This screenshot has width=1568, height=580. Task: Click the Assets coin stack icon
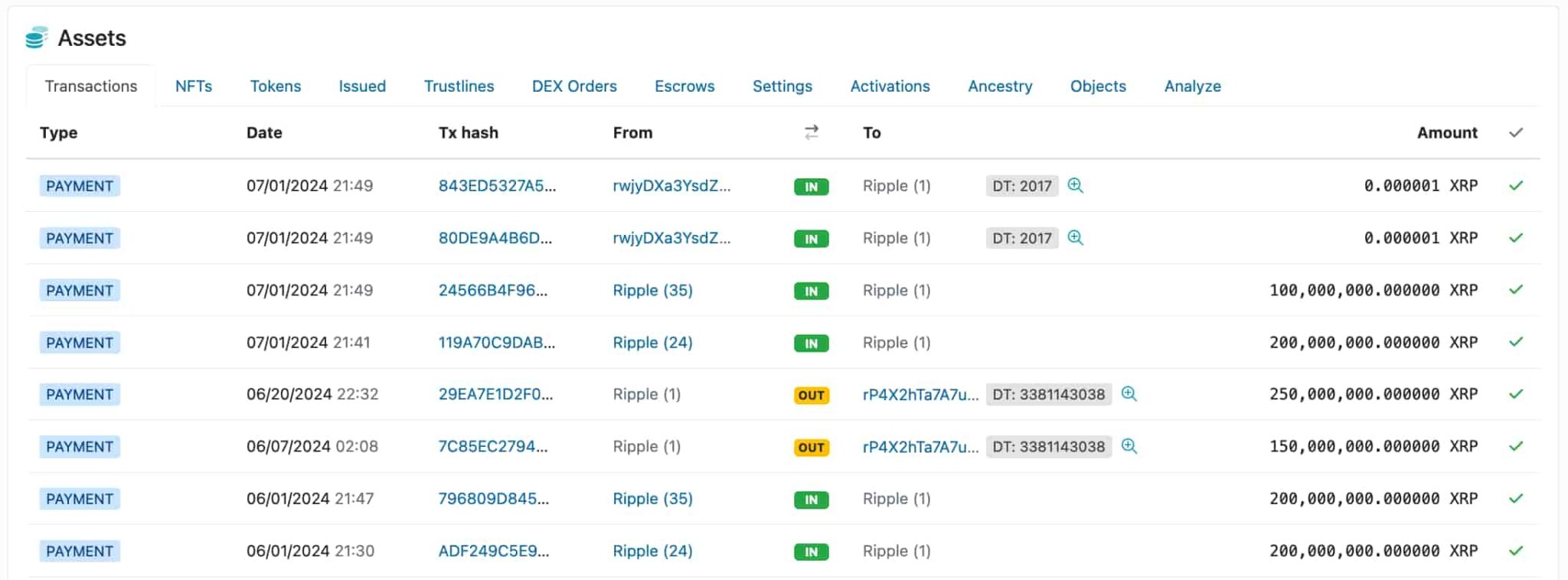point(36,37)
